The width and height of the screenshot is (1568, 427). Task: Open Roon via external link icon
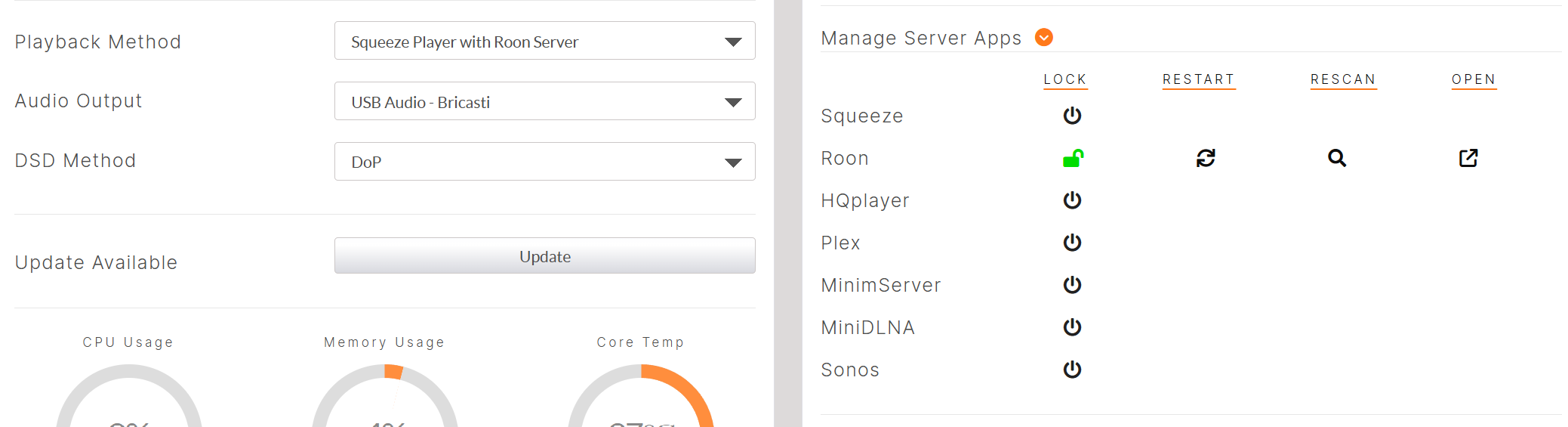[x=1468, y=158]
